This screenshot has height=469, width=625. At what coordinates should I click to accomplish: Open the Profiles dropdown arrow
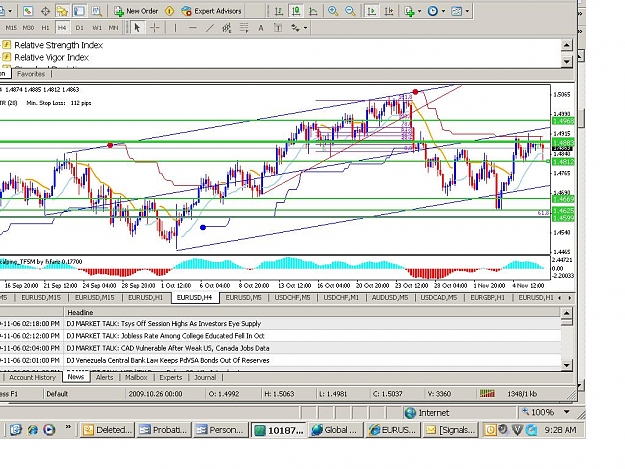10,11
